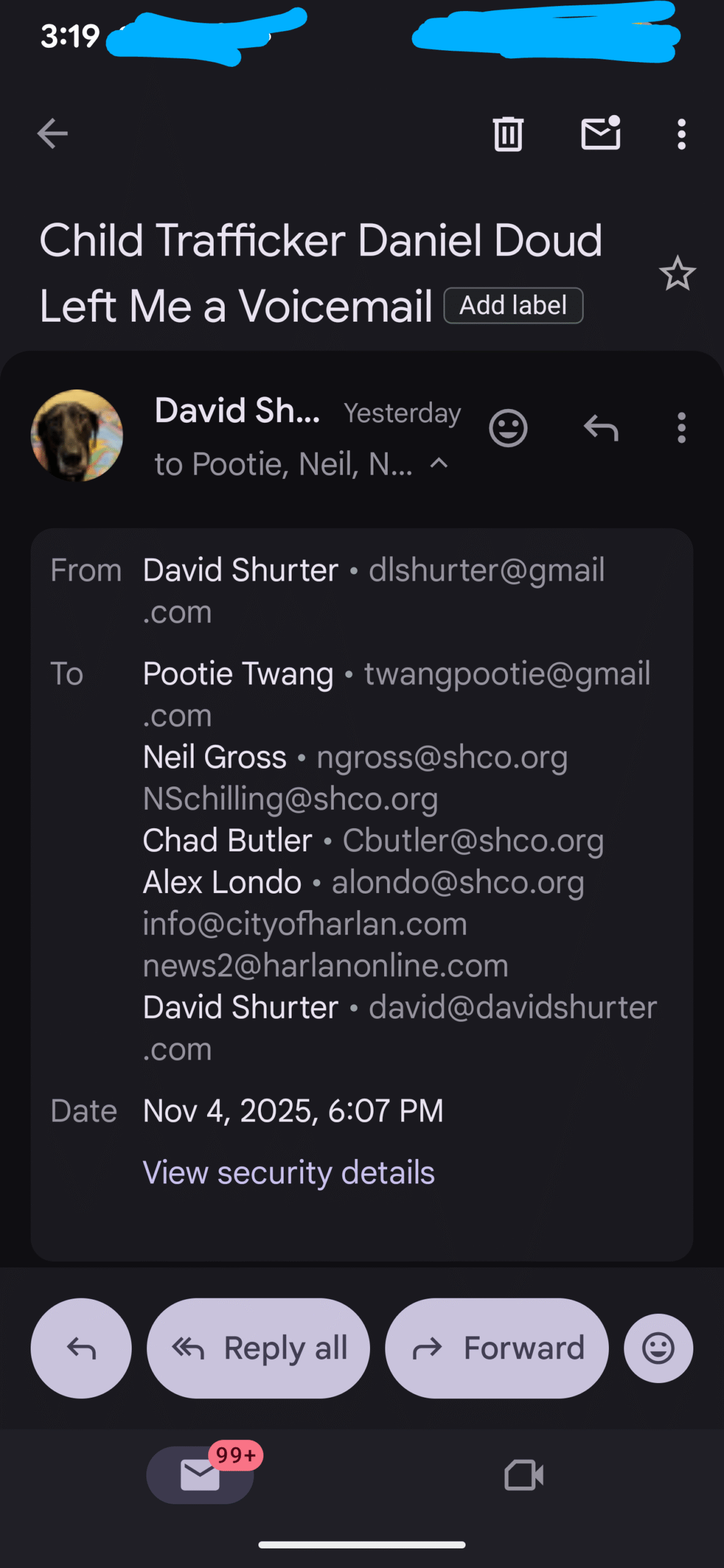Tap the Add label chip

[x=513, y=306]
